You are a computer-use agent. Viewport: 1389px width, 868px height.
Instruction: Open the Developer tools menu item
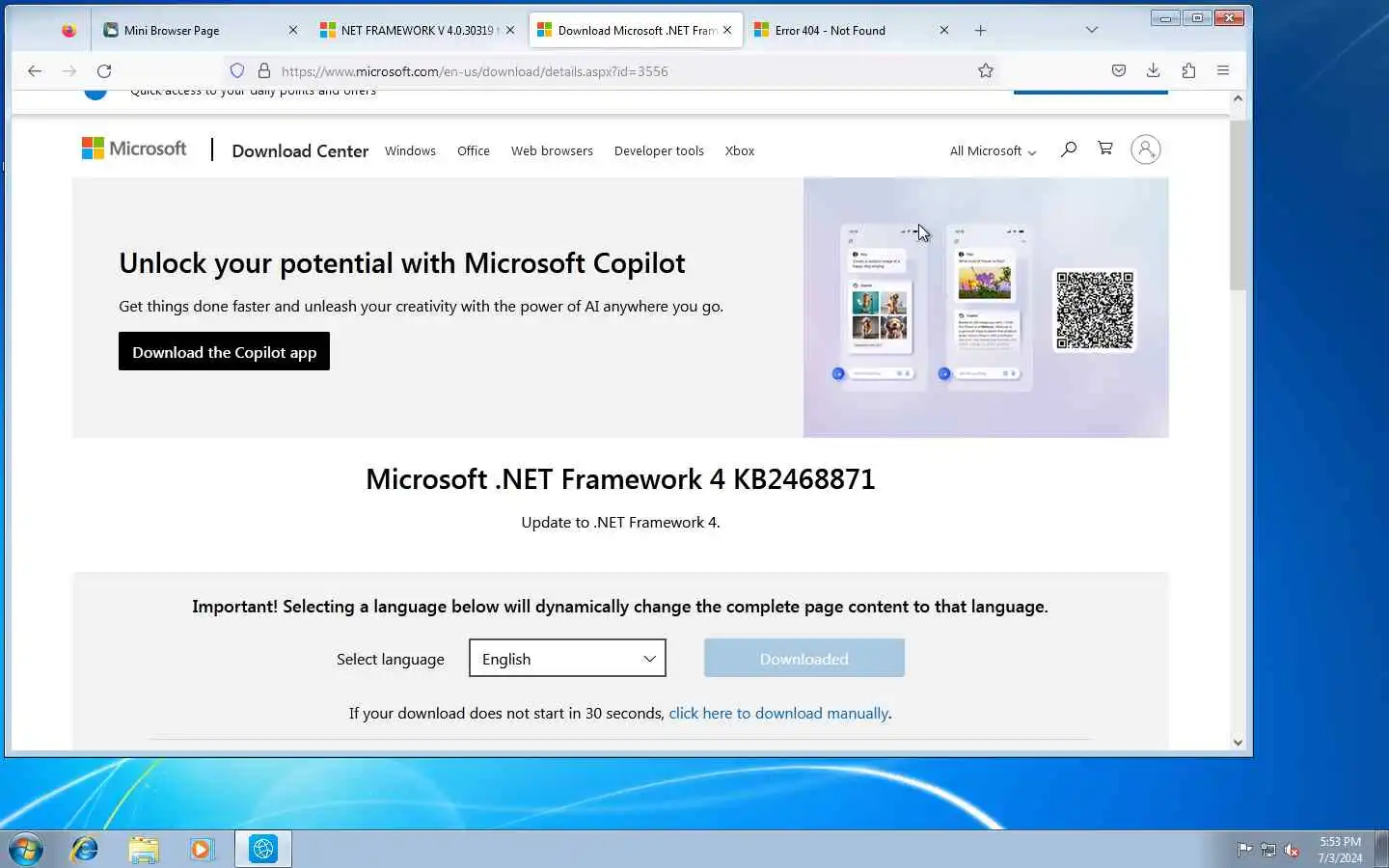[659, 150]
